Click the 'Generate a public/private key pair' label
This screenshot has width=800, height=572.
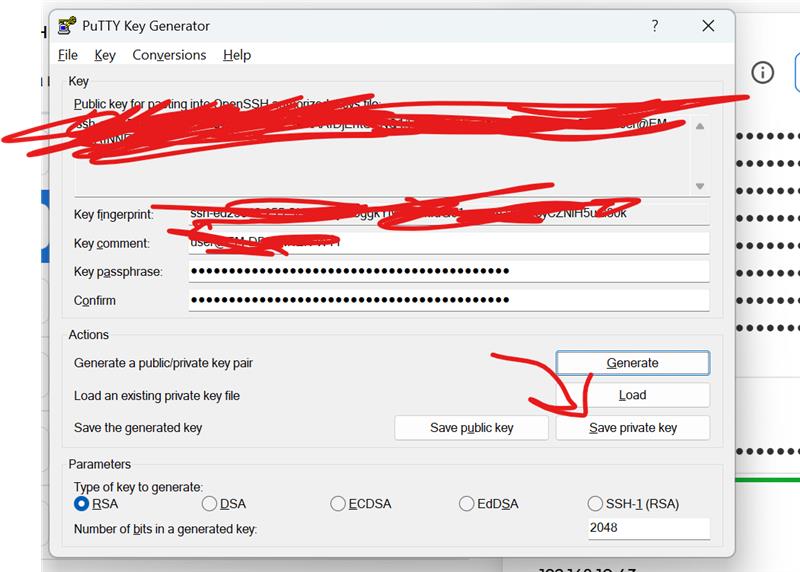pos(163,363)
